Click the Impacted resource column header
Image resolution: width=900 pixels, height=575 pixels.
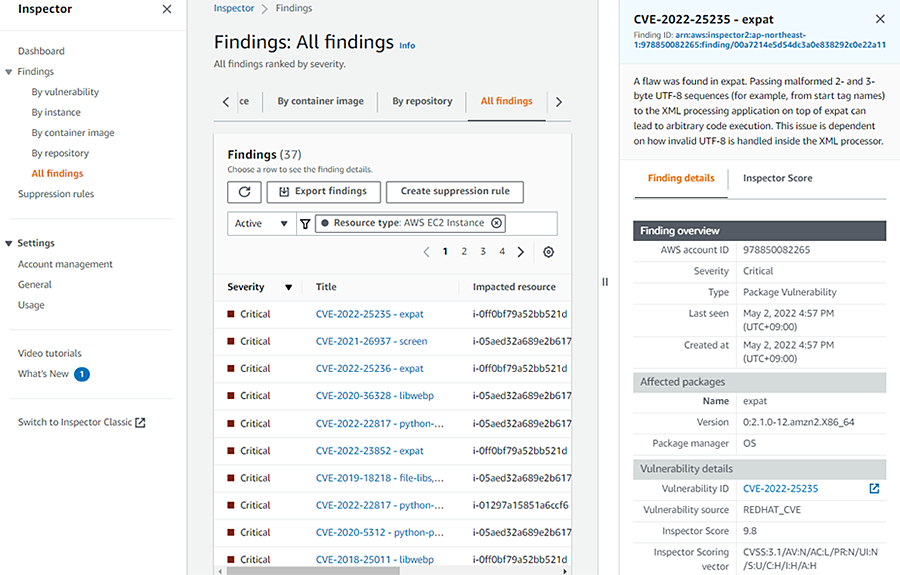(x=514, y=287)
